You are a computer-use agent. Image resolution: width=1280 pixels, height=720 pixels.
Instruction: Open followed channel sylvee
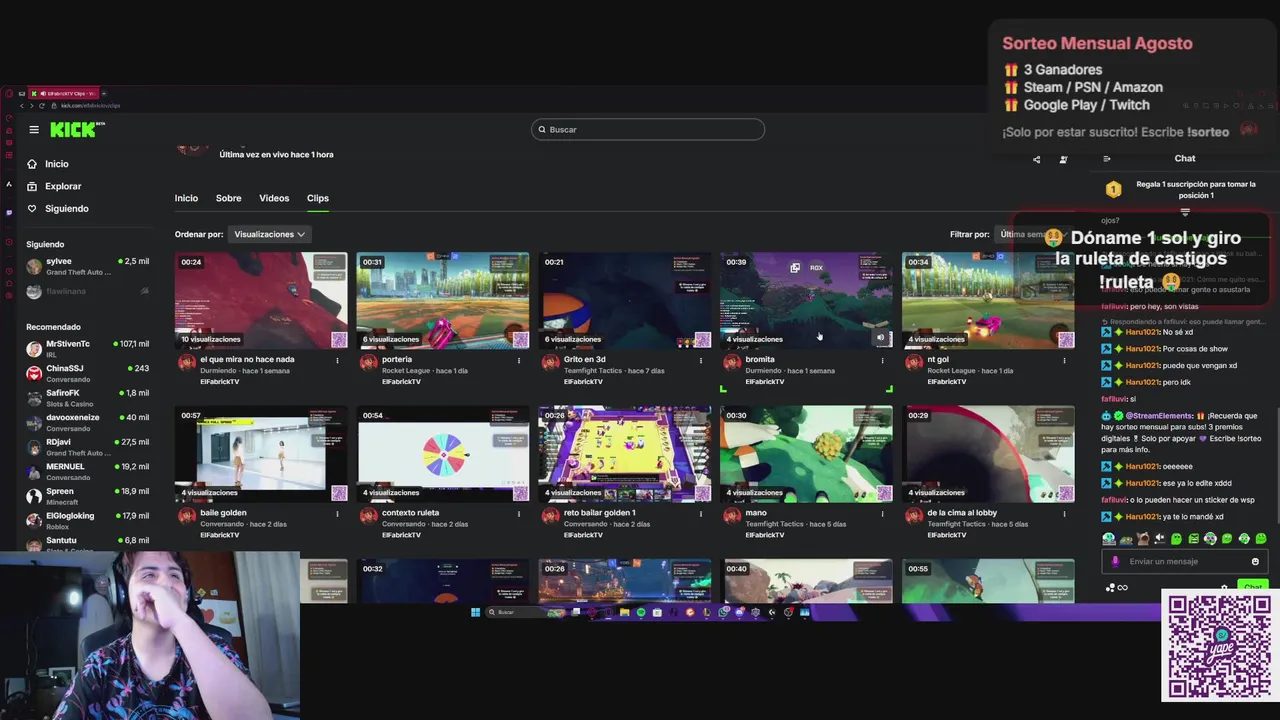88,266
